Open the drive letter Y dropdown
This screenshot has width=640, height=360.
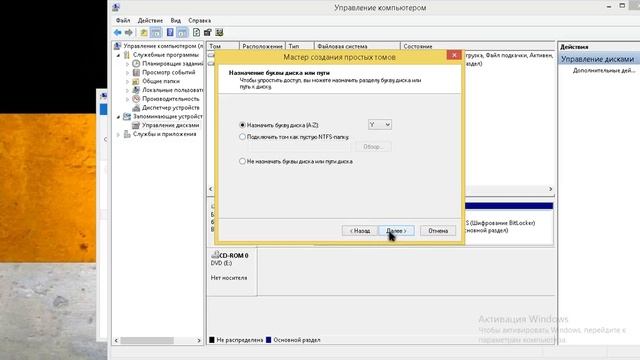point(380,124)
